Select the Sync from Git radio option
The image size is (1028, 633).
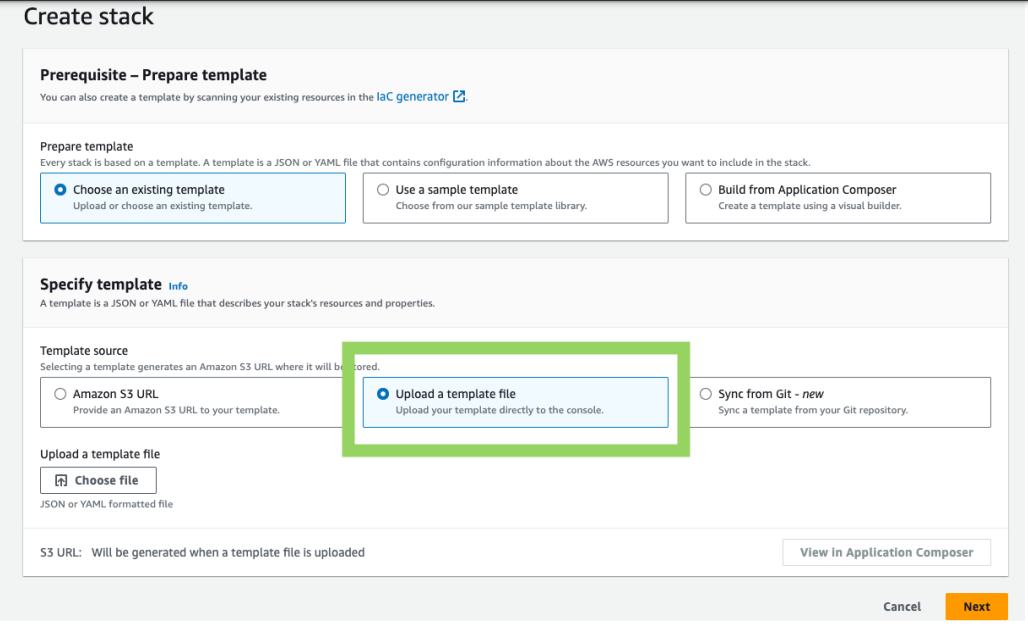point(705,394)
